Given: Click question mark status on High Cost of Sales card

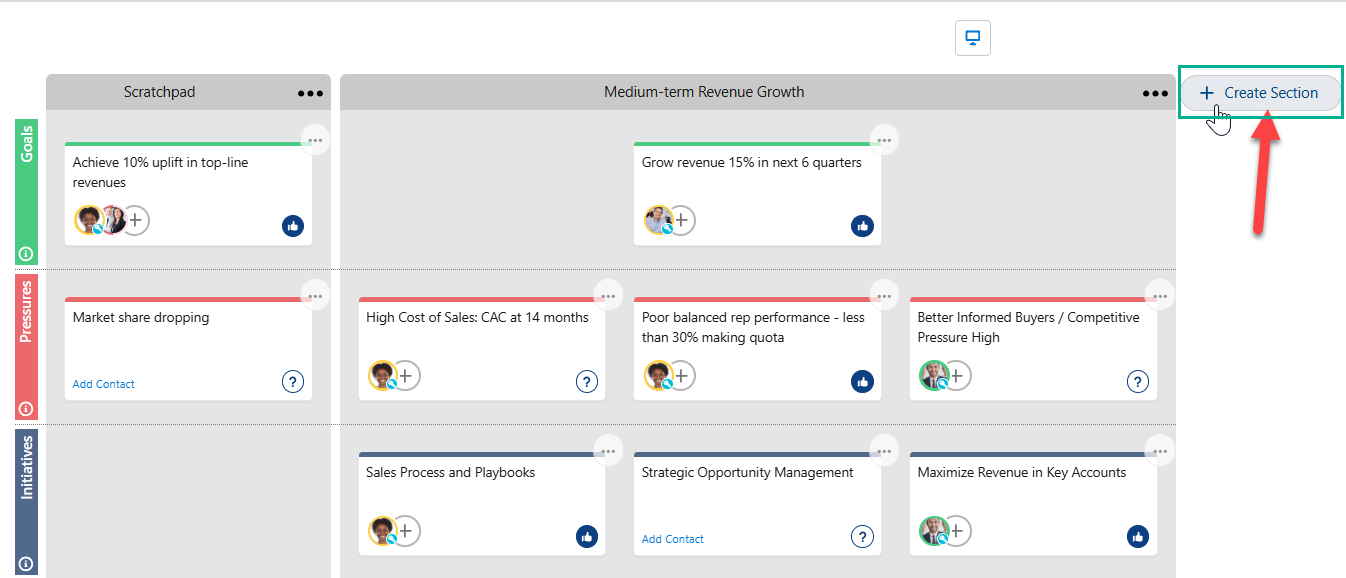Looking at the screenshot, I should pos(587,381).
